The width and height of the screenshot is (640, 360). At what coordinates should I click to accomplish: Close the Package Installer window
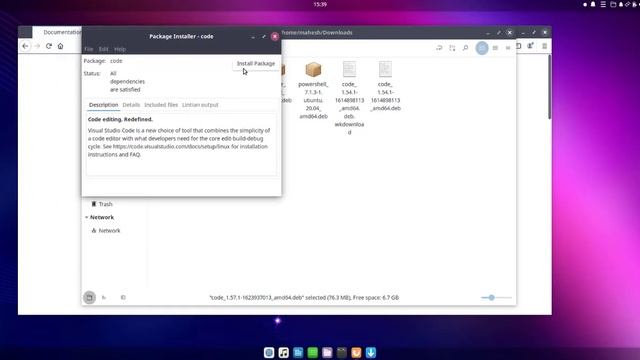pos(275,36)
